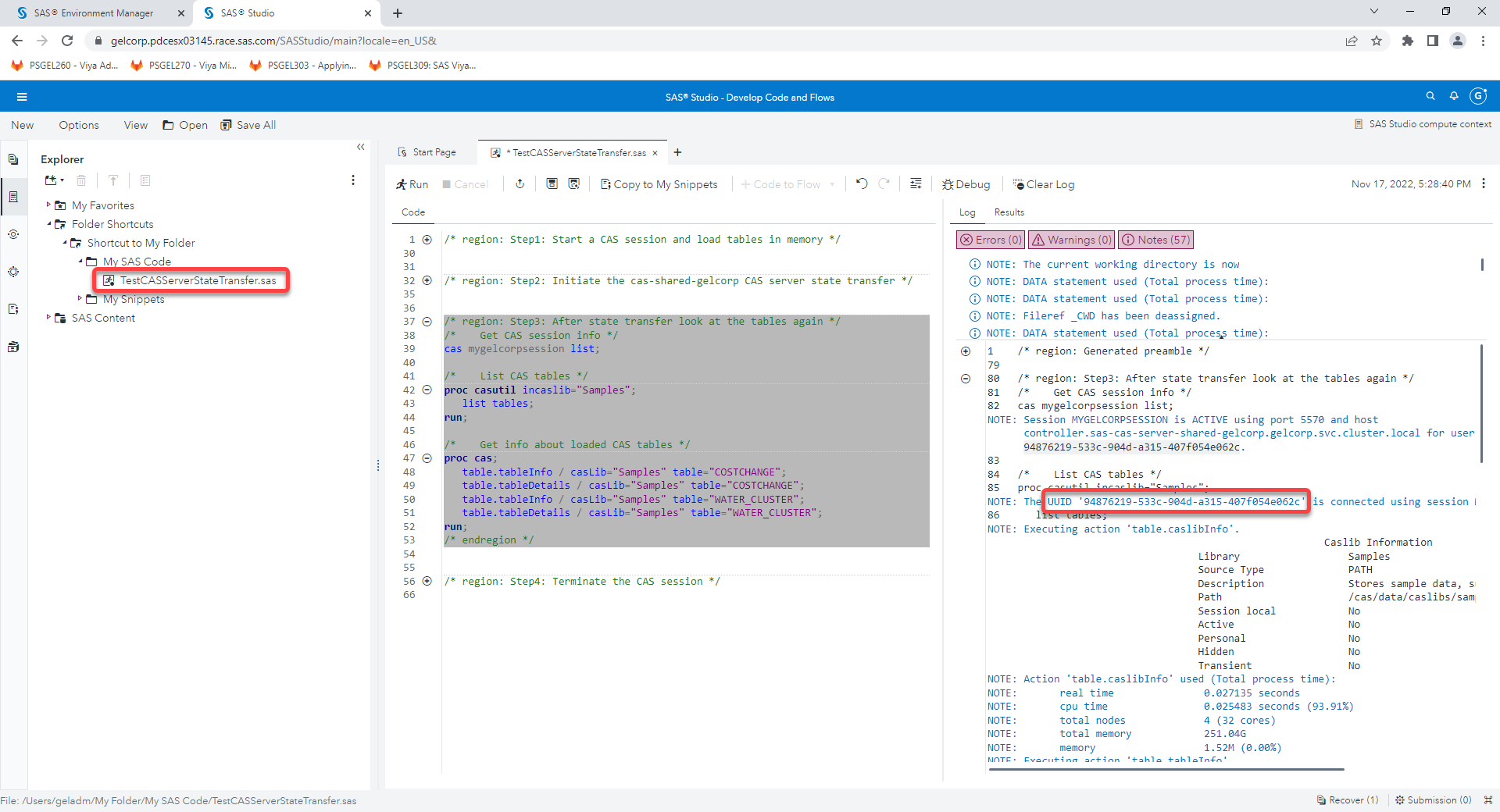Viewport: 1500px width, 812px height.
Task: Open the New item dropdown in Explorer toolbar
Action: (55, 180)
